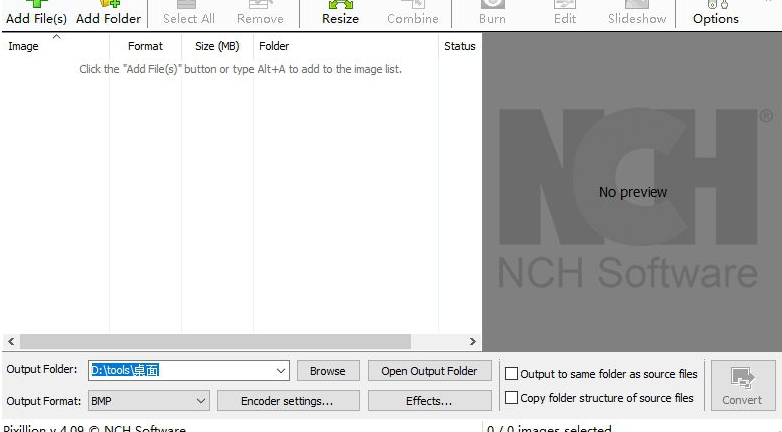This screenshot has height=432, width=782.
Task: Open the Resize tool
Action: [x=340, y=14]
